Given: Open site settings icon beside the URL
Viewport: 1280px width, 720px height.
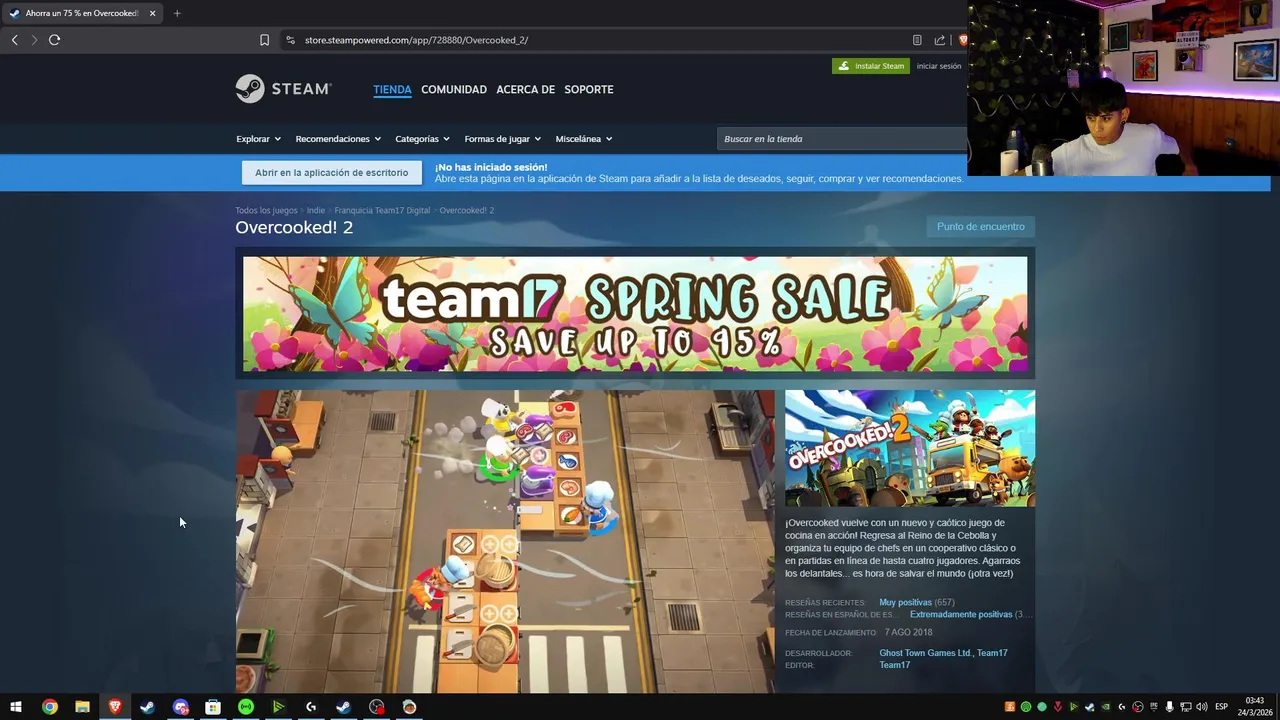Looking at the screenshot, I should [290, 40].
